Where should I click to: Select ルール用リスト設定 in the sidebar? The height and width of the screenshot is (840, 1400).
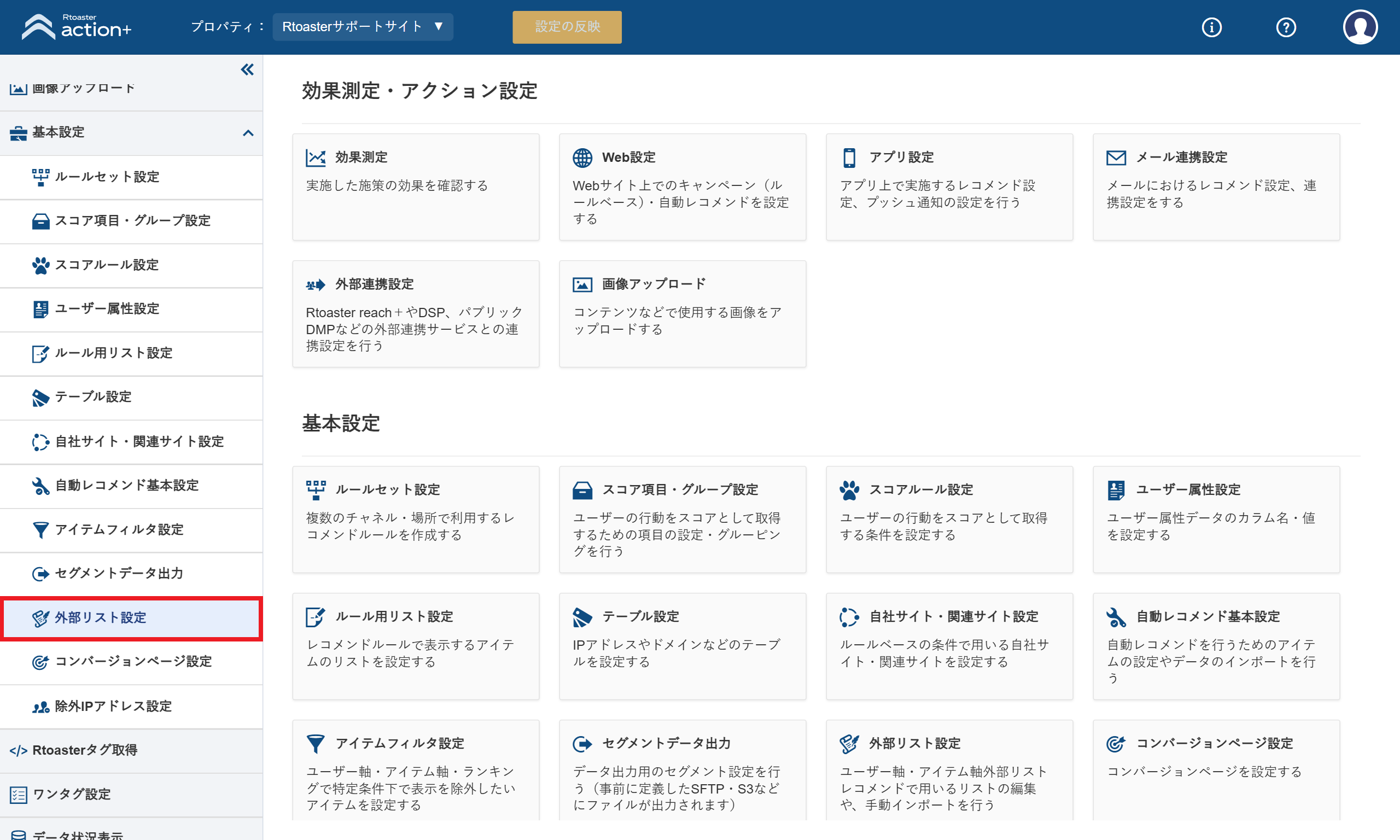(x=131, y=353)
